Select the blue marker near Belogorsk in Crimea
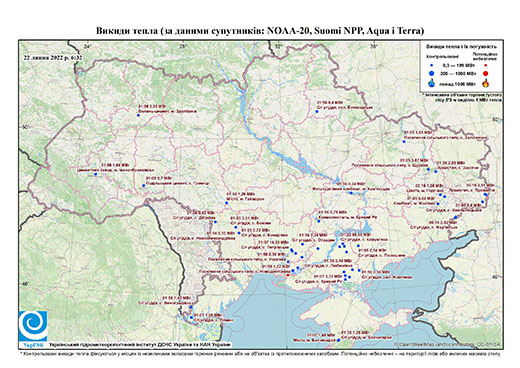This screenshot has height=368, width=520. click(x=338, y=340)
